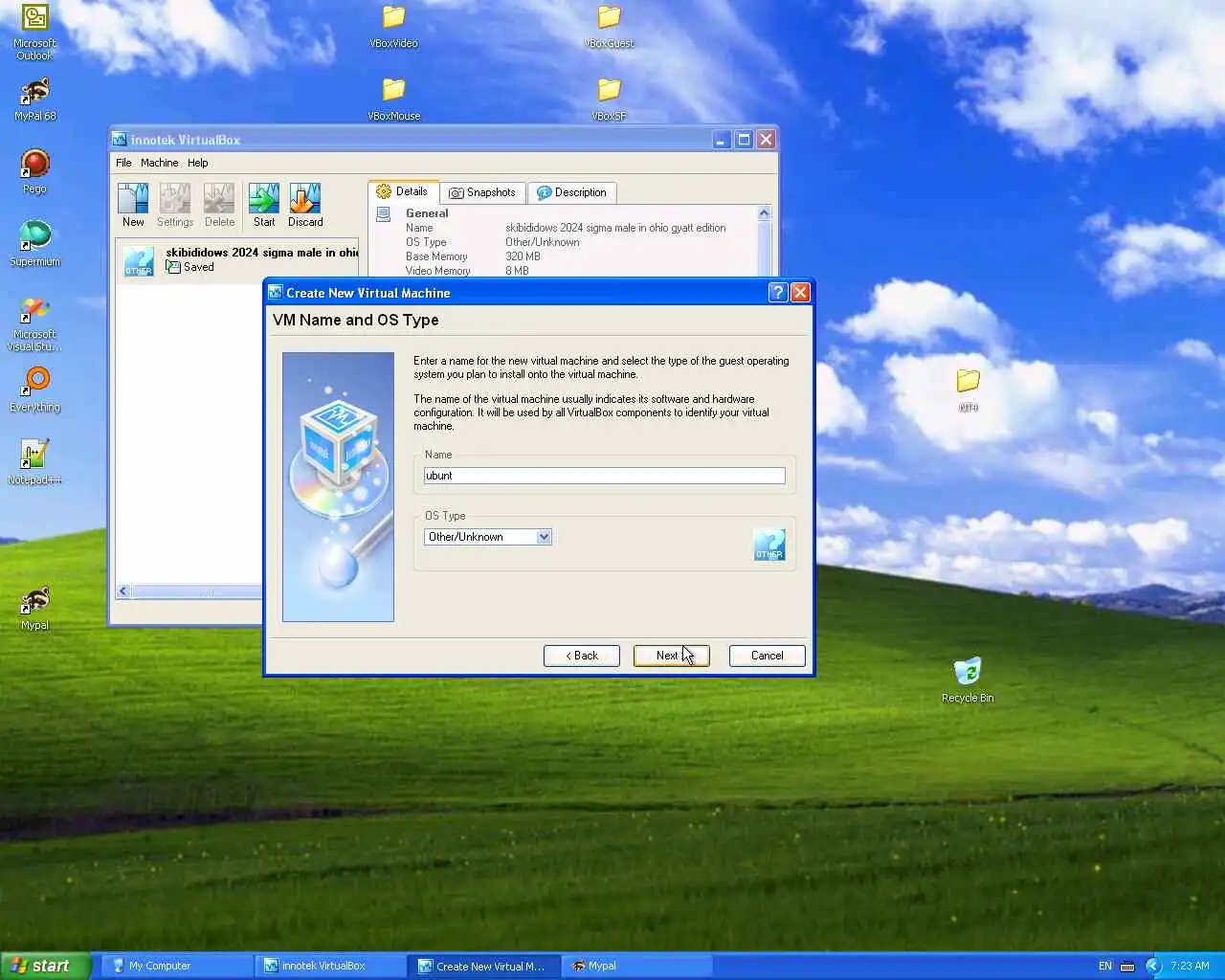This screenshot has width=1225, height=980.
Task: Switch to Mypal taskbar button
Action: [x=638, y=966]
